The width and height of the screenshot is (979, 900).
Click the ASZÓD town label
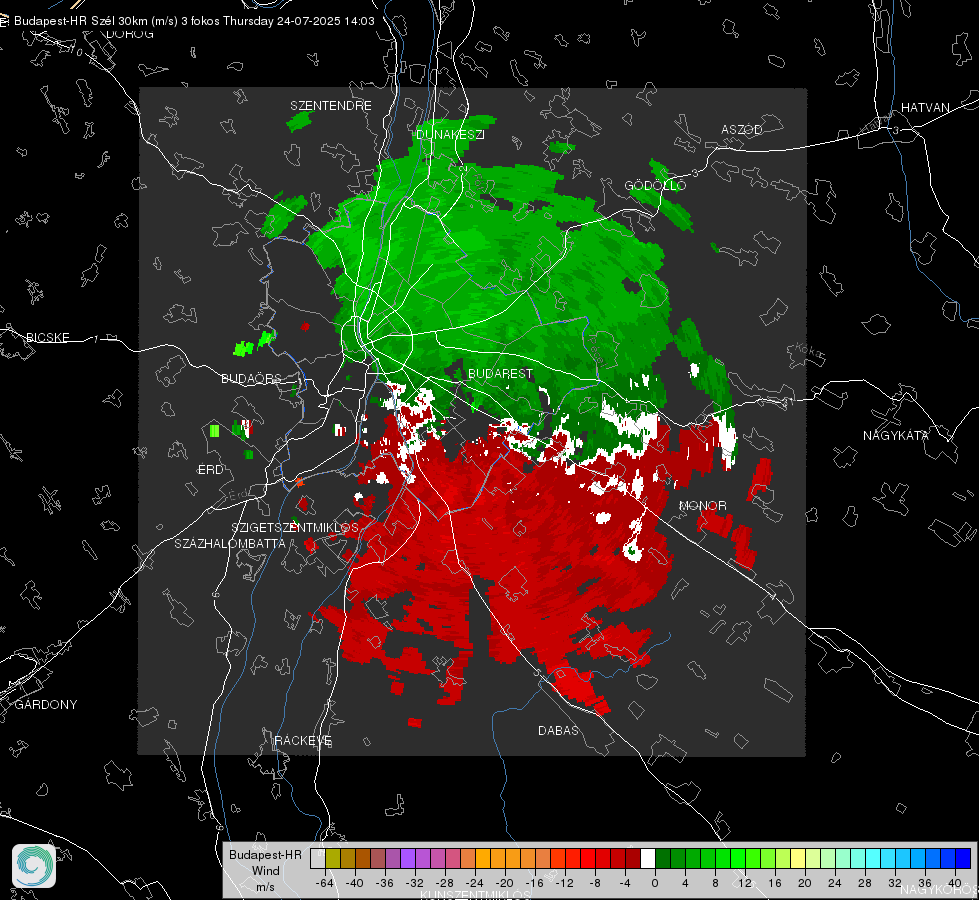[x=742, y=129]
